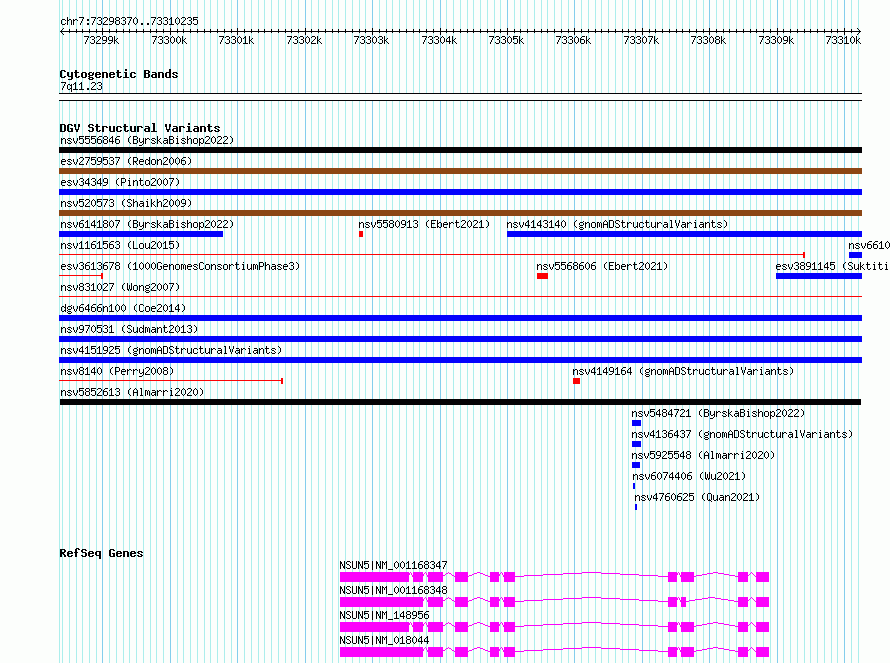The width and height of the screenshot is (890, 663).
Task: Click the blue nsv970531 variant bar
Action: point(460,339)
